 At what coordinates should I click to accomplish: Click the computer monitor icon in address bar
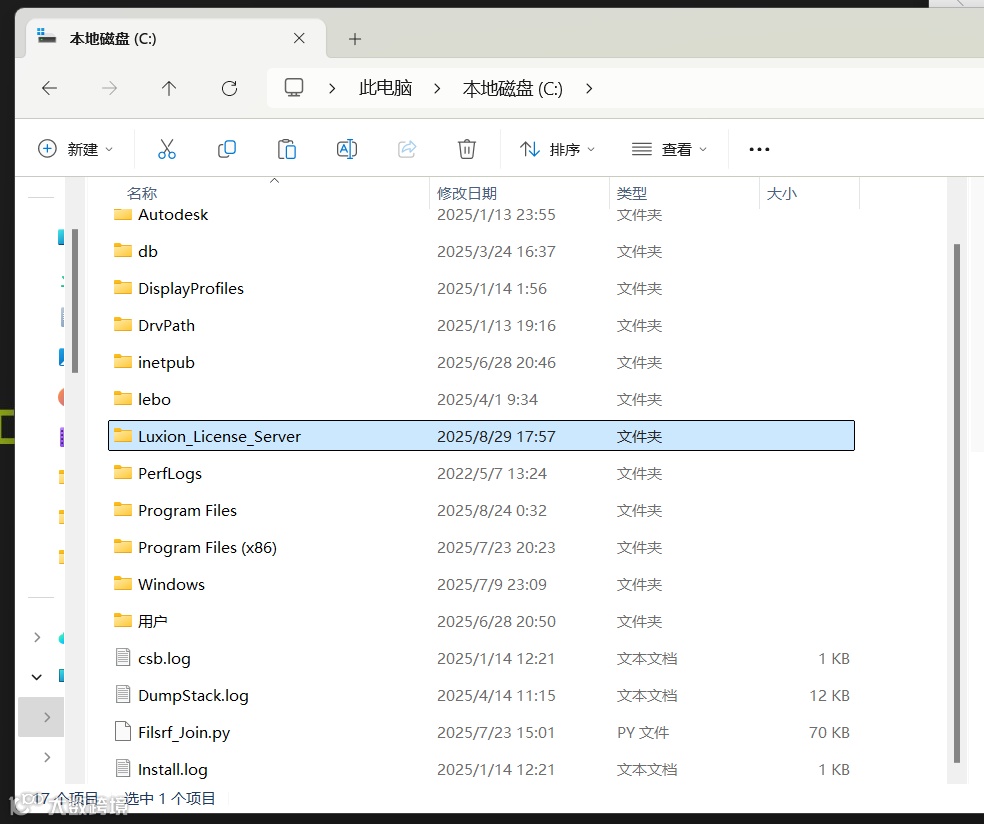294,88
